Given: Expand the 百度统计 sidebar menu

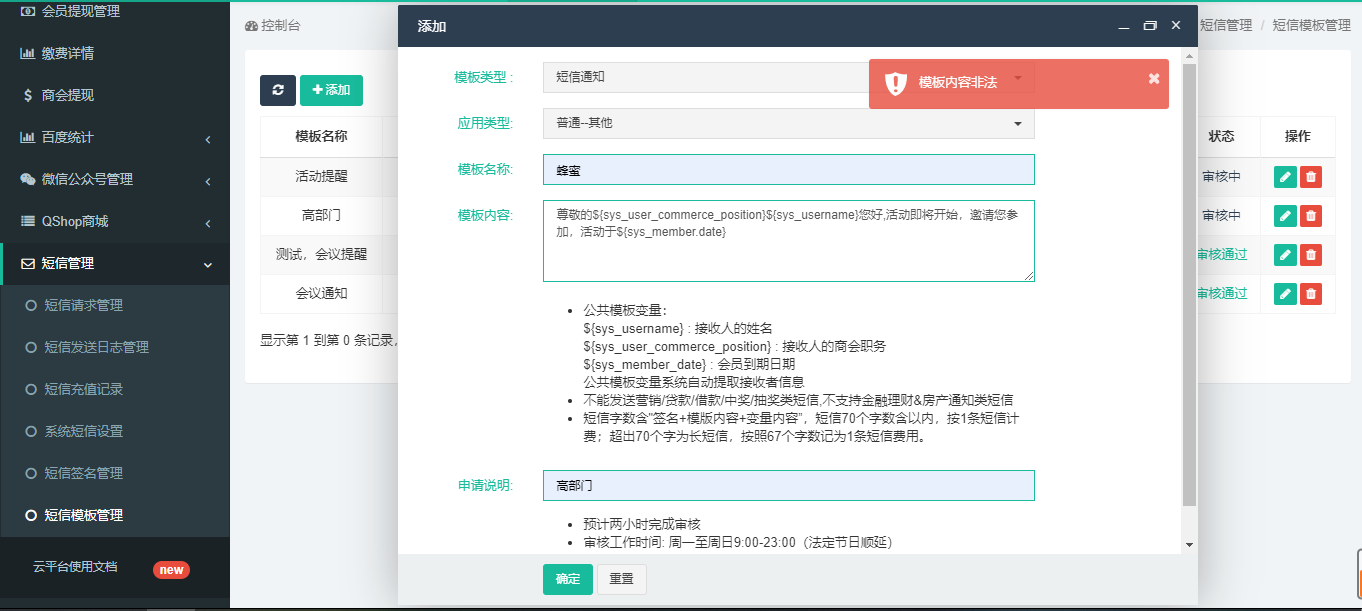Looking at the screenshot, I should tap(115, 137).
